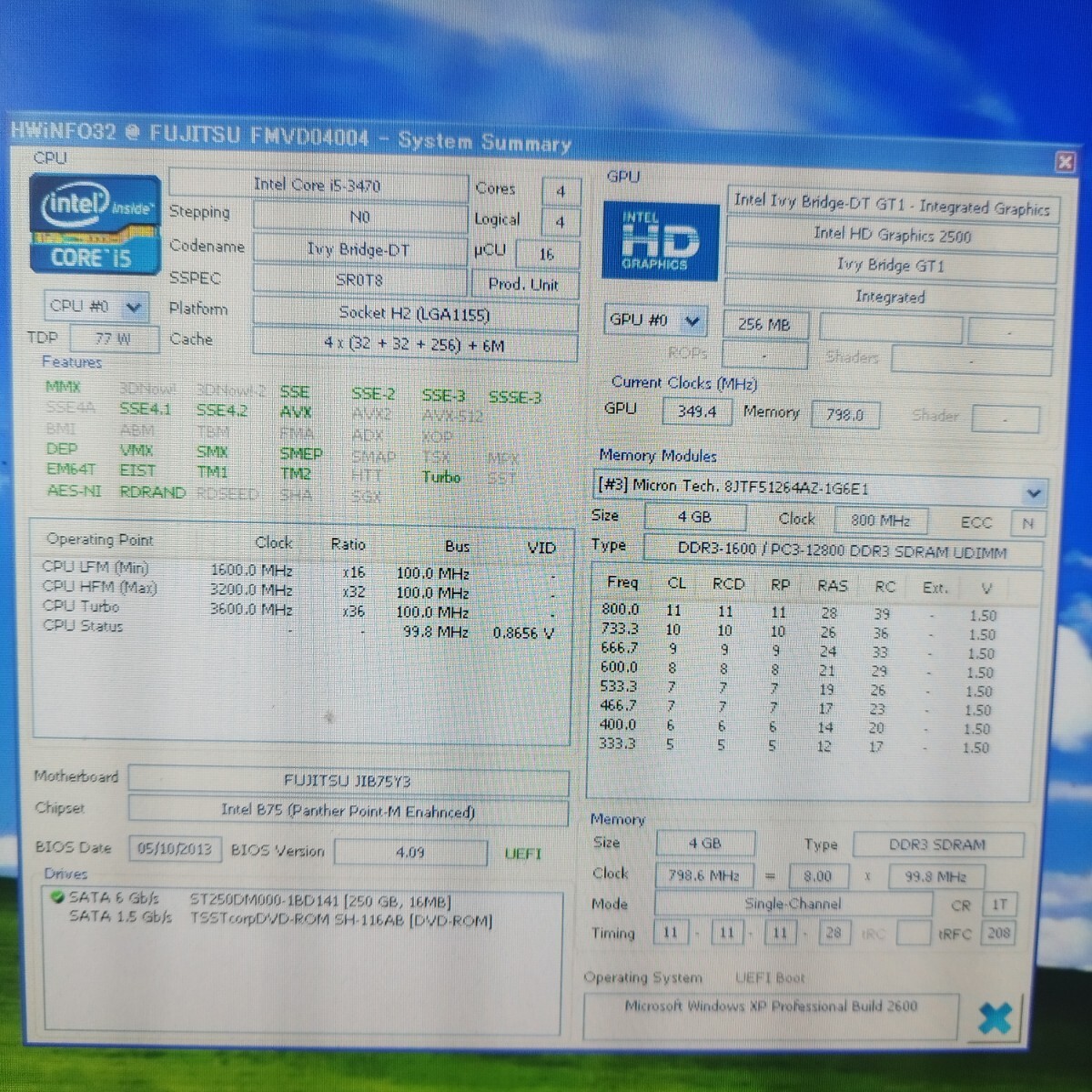Click the µCU value 16 field

(x=546, y=253)
